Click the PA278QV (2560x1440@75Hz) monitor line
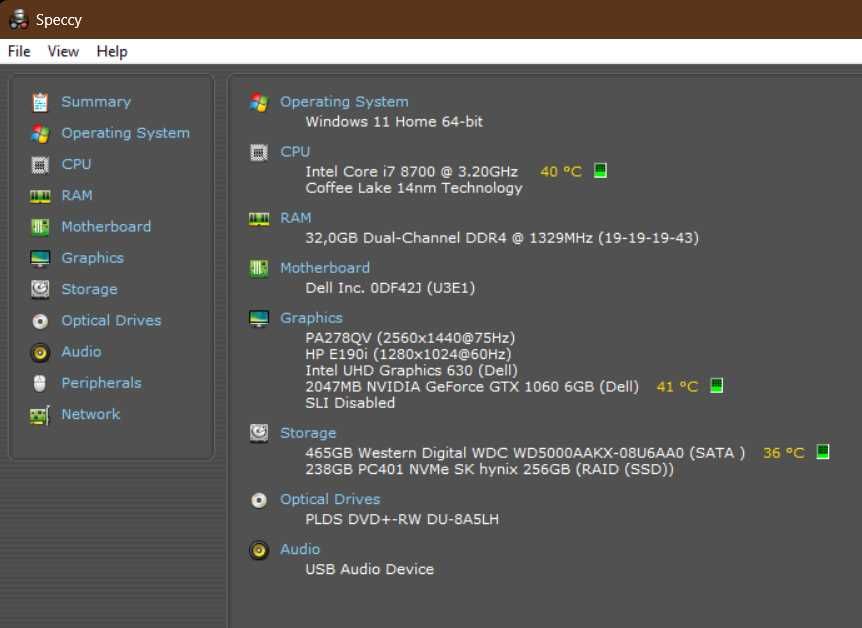Image resolution: width=862 pixels, height=628 pixels. pos(410,338)
